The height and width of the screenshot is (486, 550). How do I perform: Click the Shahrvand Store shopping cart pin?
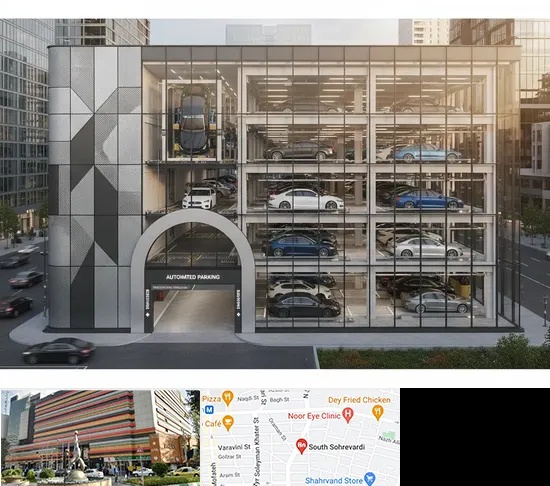pos(370,479)
